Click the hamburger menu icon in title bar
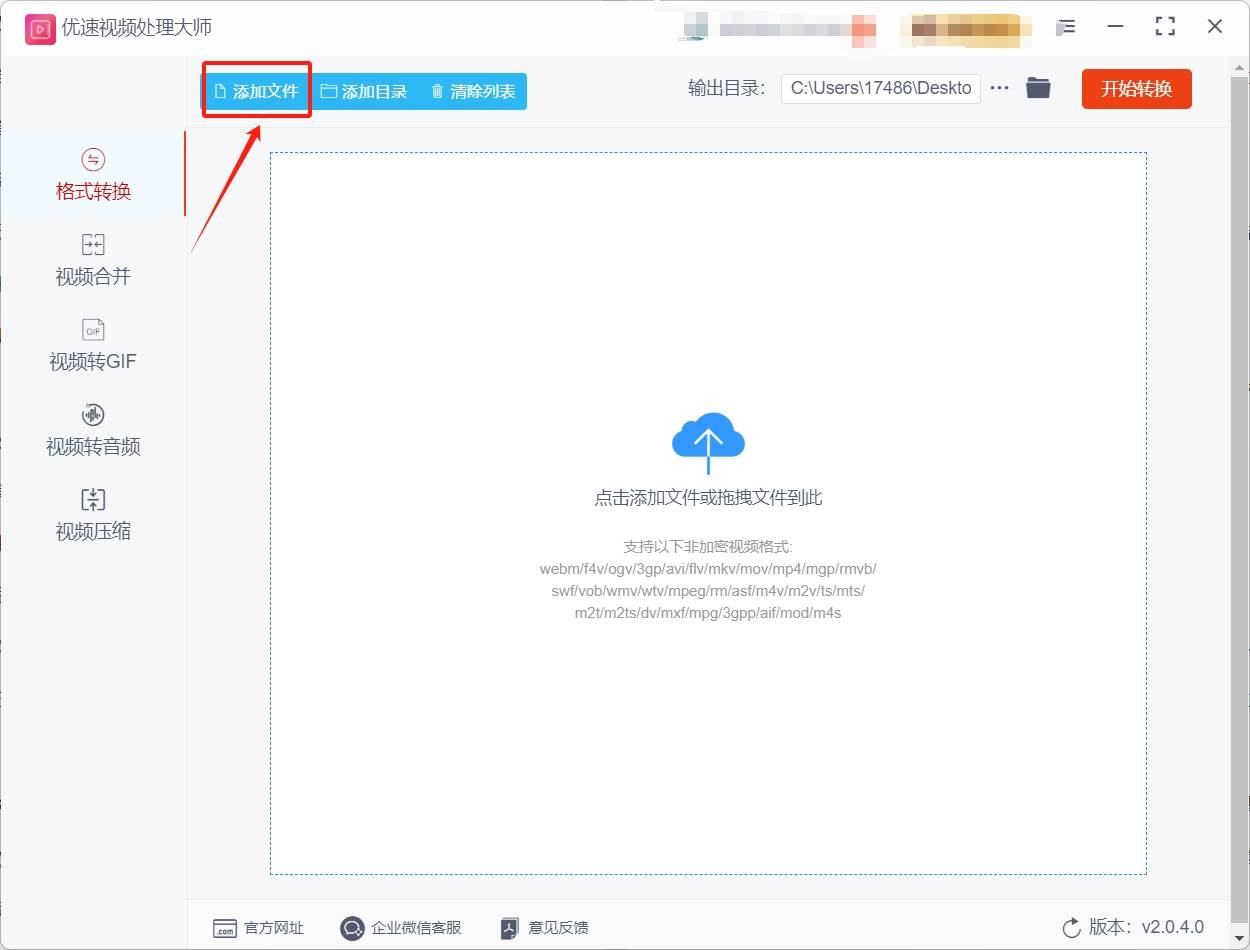 click(x=1066, y=27)
